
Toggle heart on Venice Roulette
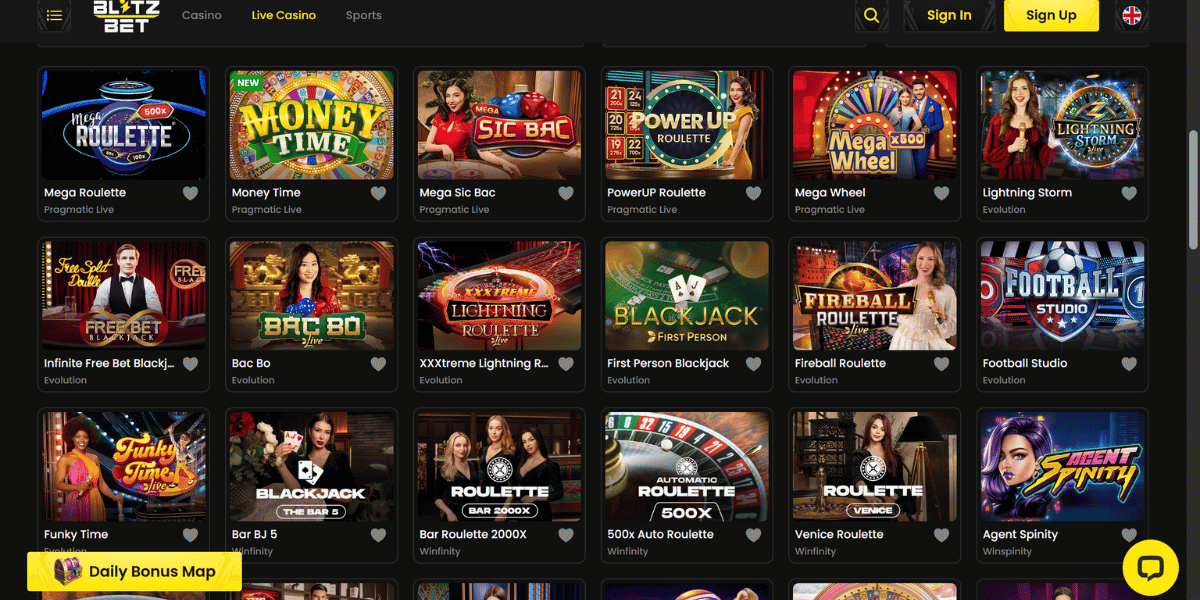pos(941,535)
